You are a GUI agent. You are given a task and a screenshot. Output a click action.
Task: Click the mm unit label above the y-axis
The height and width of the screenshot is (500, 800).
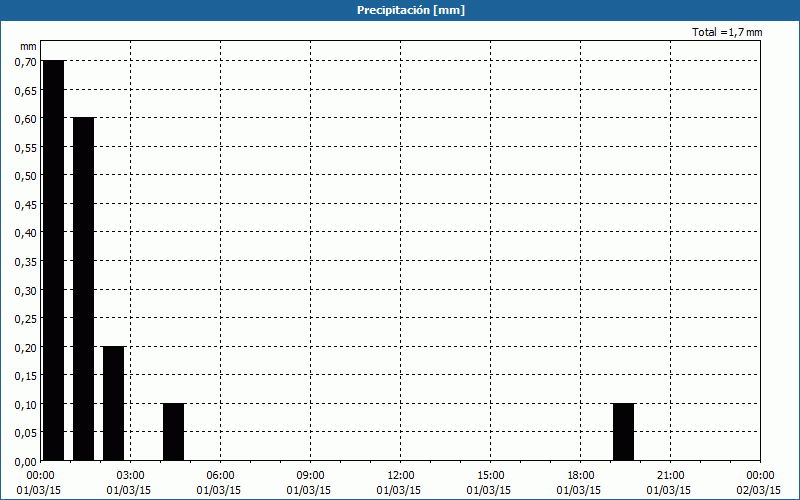[x=28, y=46]
